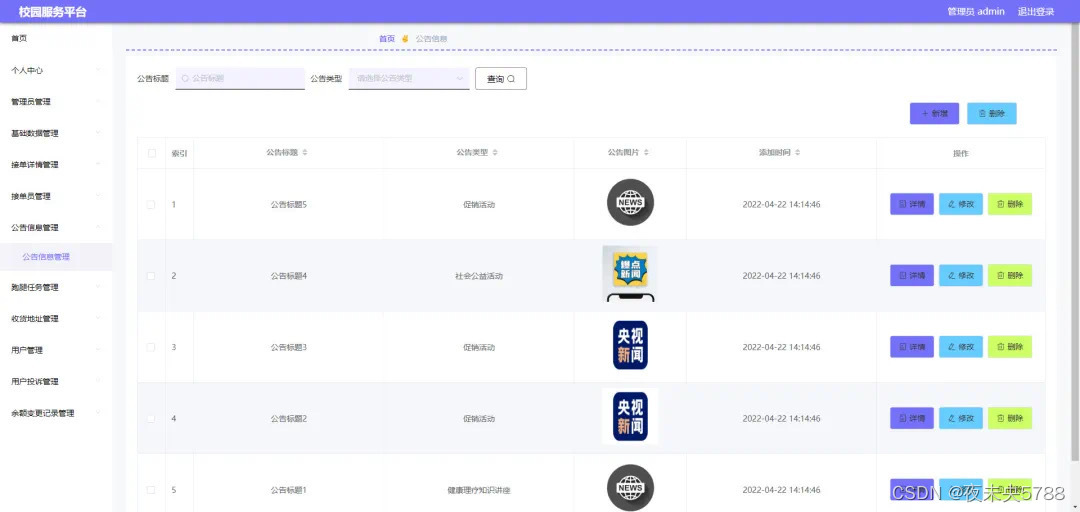Expand the 接单详情管理 sidebar menu
Screen dimensions: 1080x512
tap(56, 165)
